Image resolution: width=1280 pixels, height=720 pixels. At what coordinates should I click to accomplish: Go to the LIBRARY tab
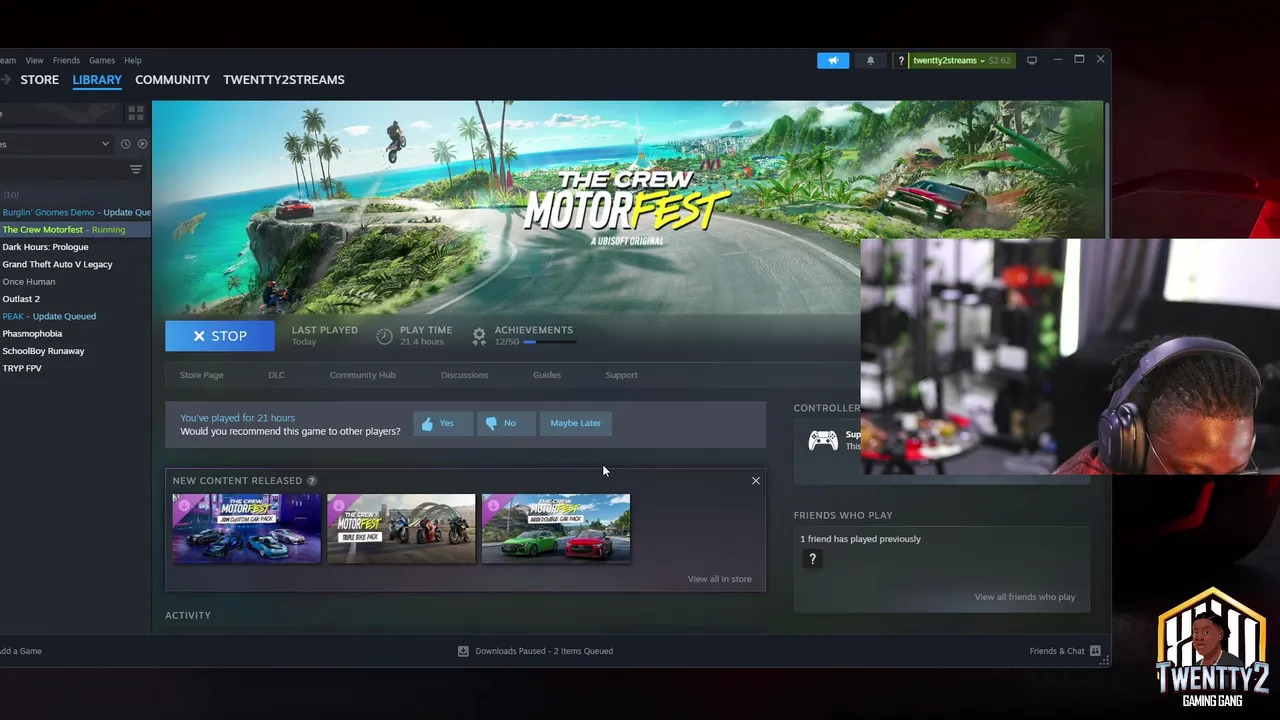coord(97,80)
